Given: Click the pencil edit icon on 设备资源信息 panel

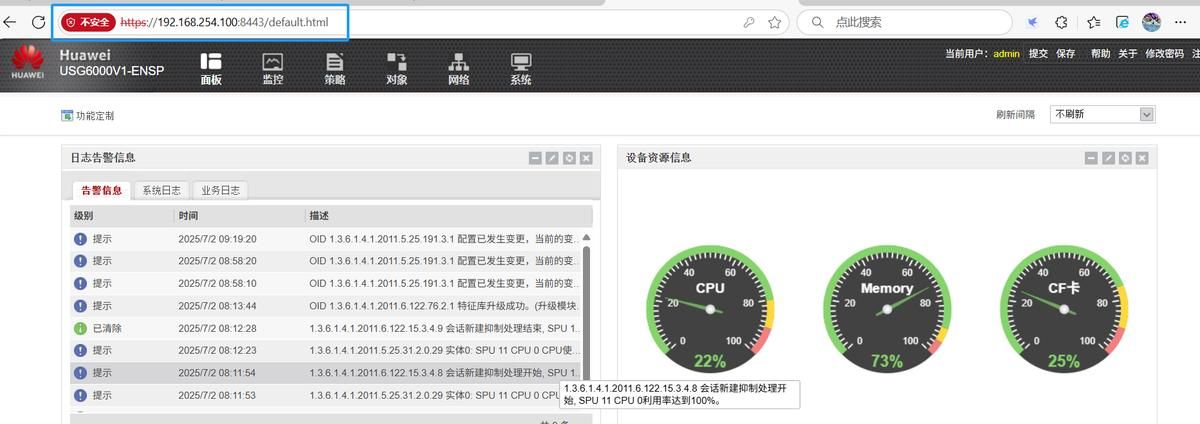Looking at the screenshot, I should tap(1108, 158).
